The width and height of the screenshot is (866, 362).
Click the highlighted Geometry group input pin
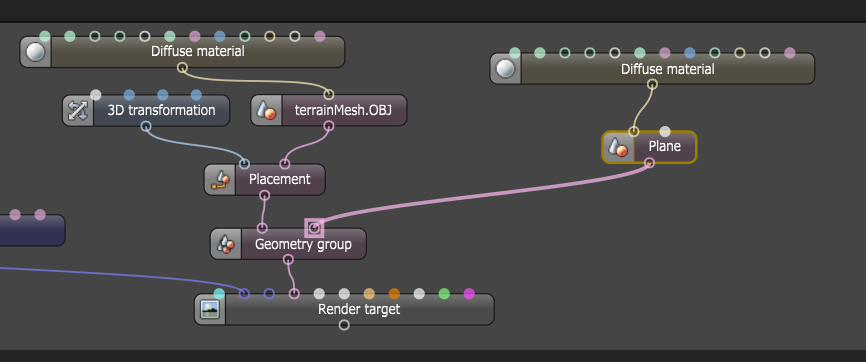pos(314,228)
